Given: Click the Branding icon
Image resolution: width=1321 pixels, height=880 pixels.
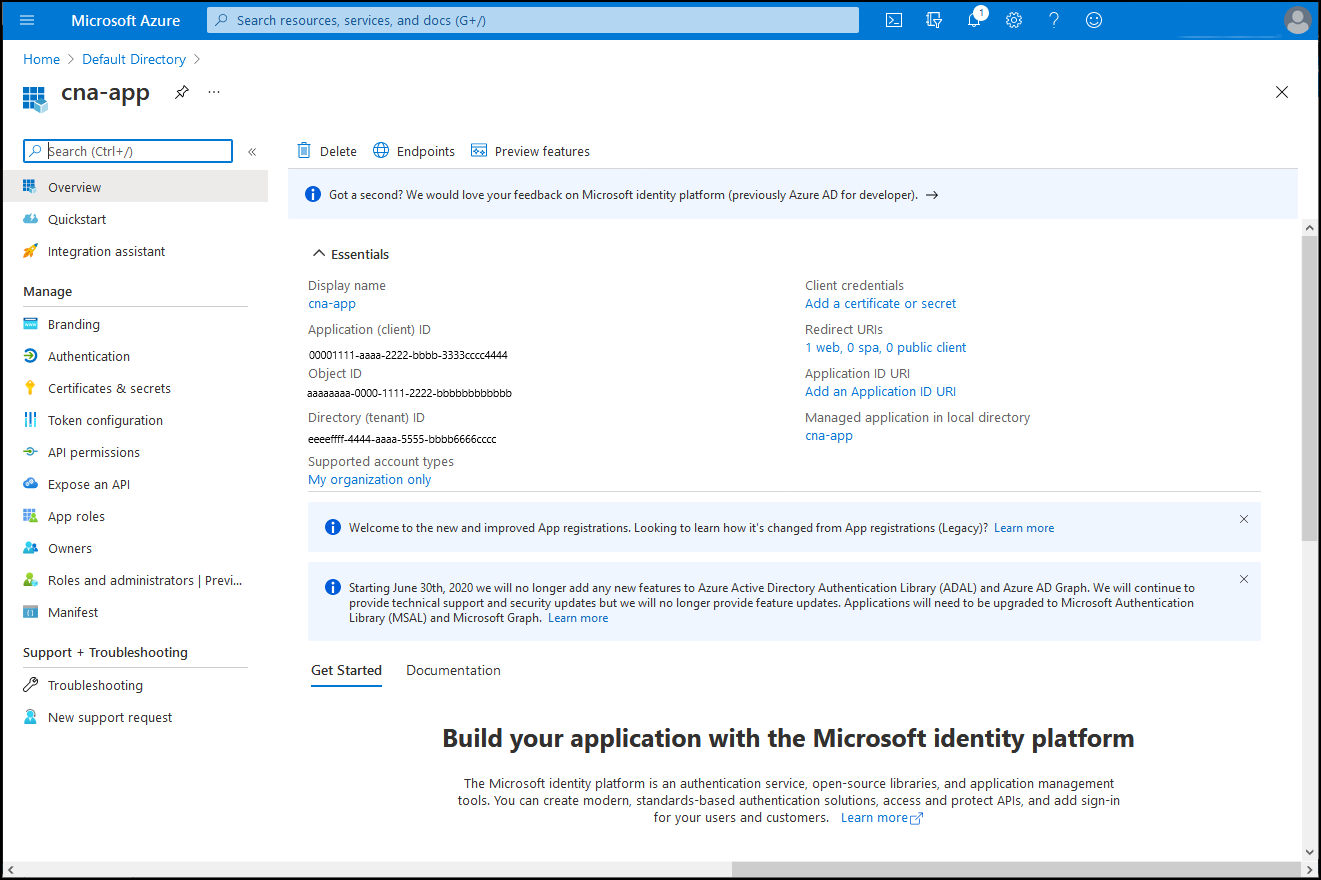Looking at the screenshot, I should click(x=30, y=324).
